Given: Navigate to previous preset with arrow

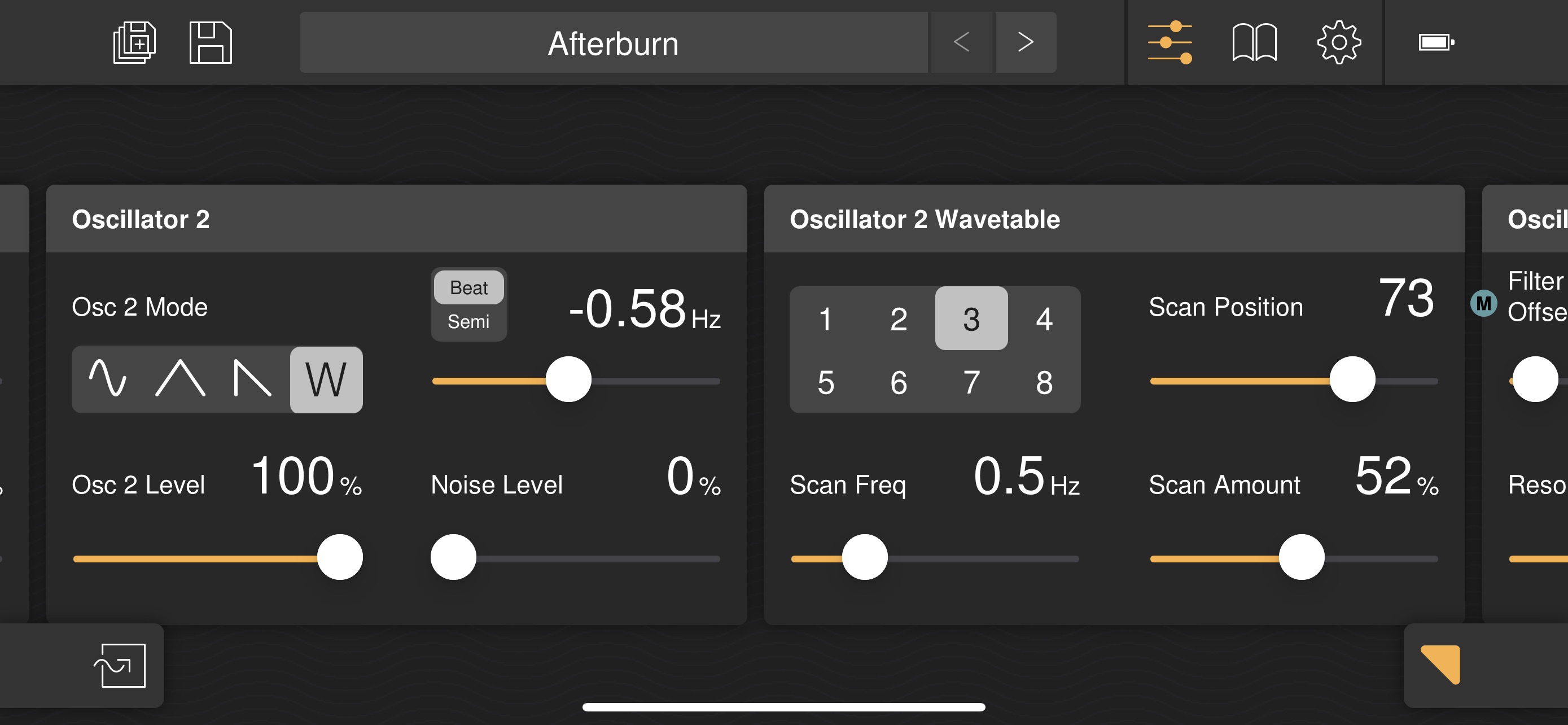Looking at the screenshot, I should [961, 42].
